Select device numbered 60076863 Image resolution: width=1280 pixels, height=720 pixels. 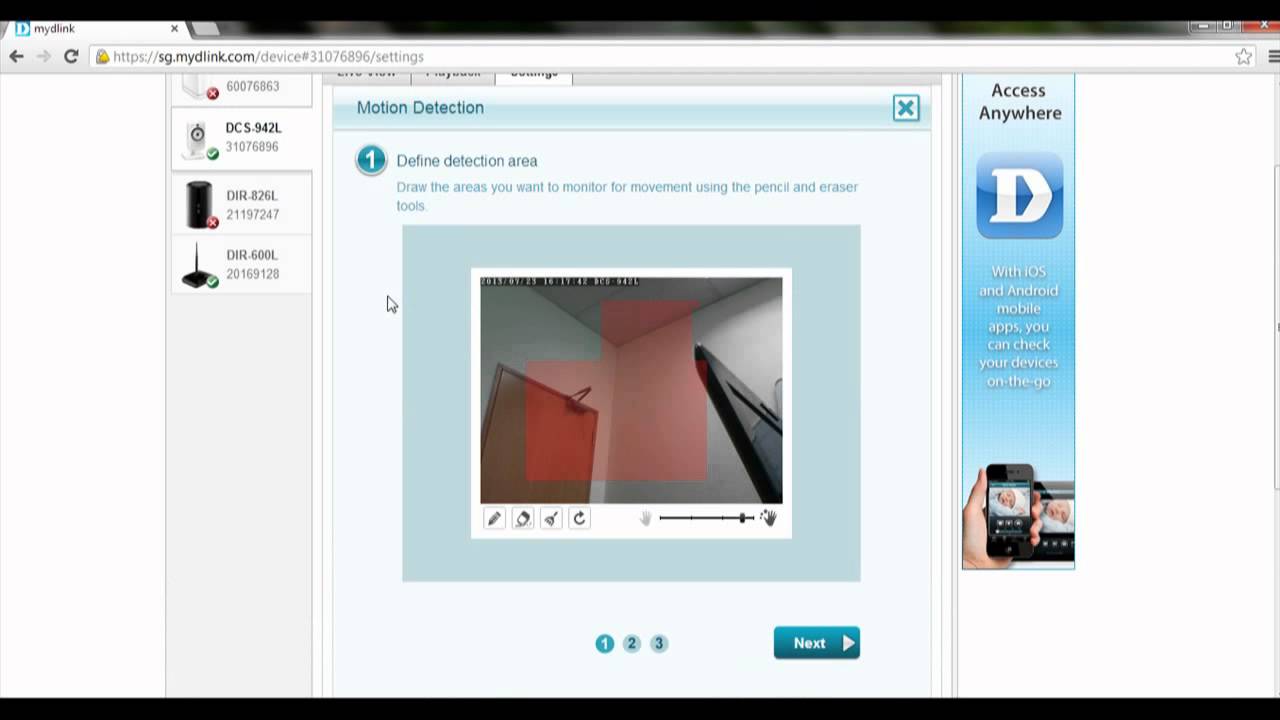(x=241, y=87)
